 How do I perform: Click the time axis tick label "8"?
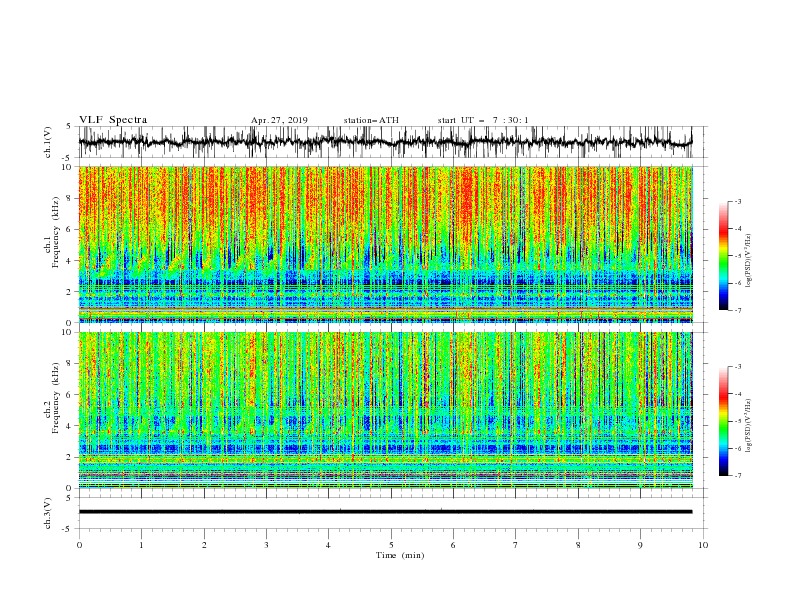(578, 545)
